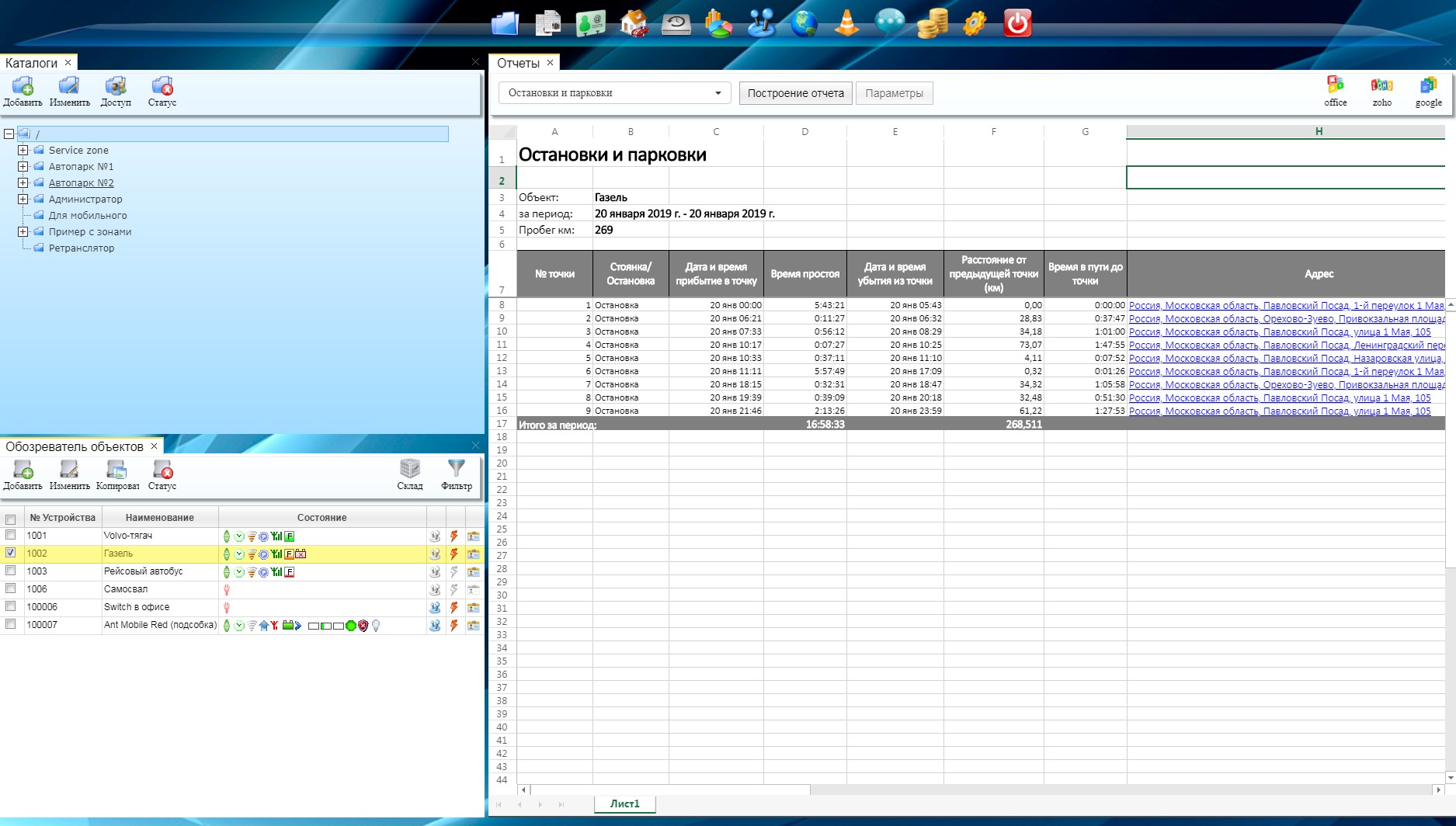Open the address link for stop 3
Image resolution: width=1456 pixels, height=826 pixels.
pos(1279,331)
